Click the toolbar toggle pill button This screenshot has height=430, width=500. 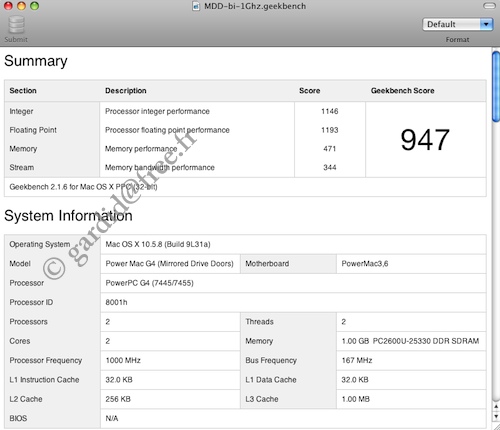point(489,6)
